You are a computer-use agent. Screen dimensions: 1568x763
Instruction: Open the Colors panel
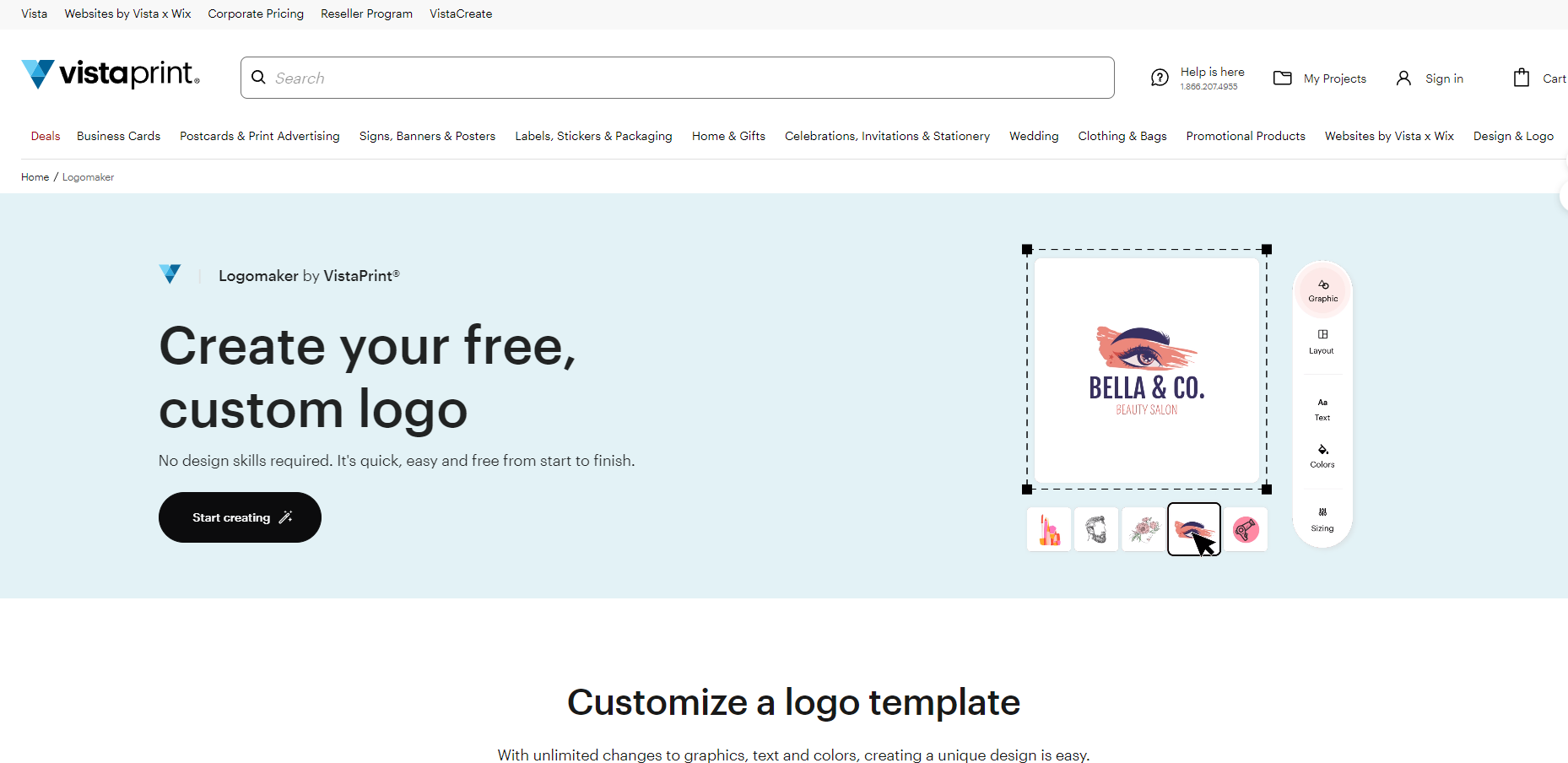point(1322,456)
